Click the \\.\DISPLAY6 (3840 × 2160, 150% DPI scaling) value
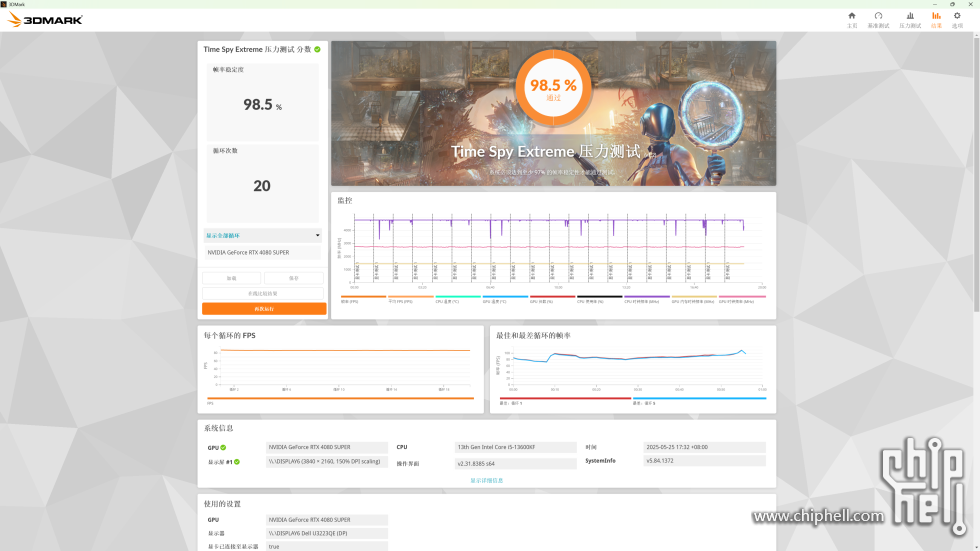The height and width of the screenshot is (551, 980). click(326, 462)
